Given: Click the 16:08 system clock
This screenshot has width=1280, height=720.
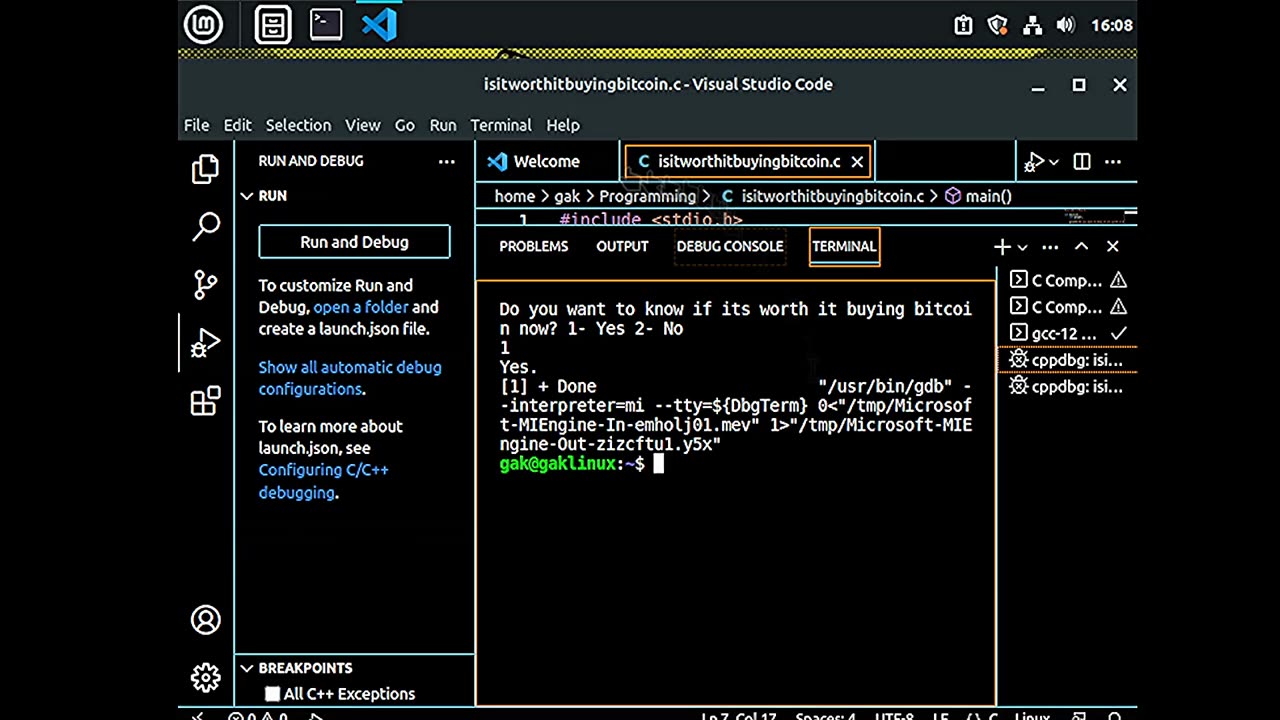Looking at the screenshot, I should tap(1112, 26).
